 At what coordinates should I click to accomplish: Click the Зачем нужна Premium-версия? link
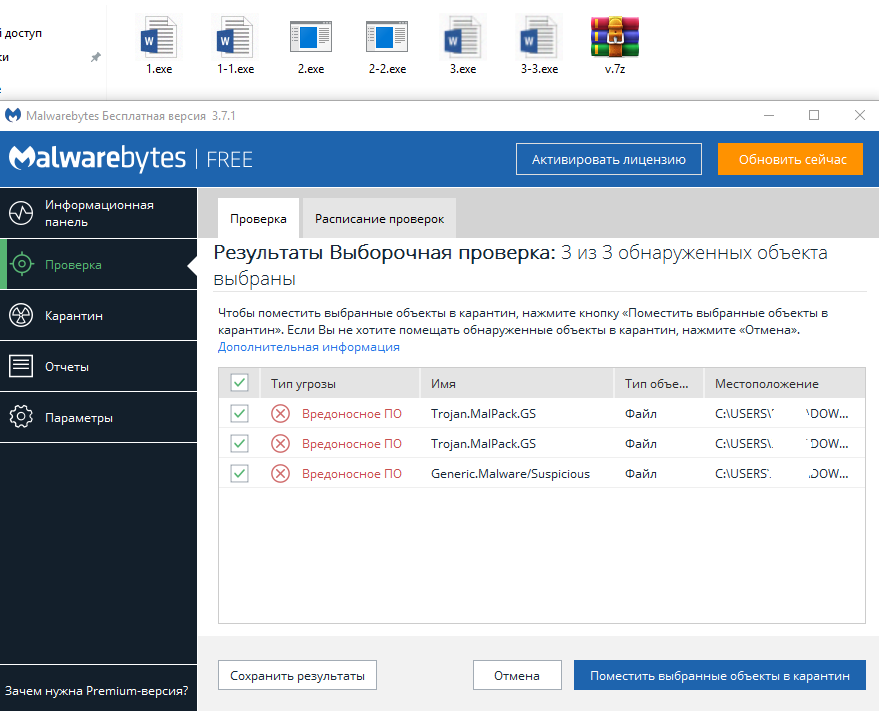[x=96, y=691]
